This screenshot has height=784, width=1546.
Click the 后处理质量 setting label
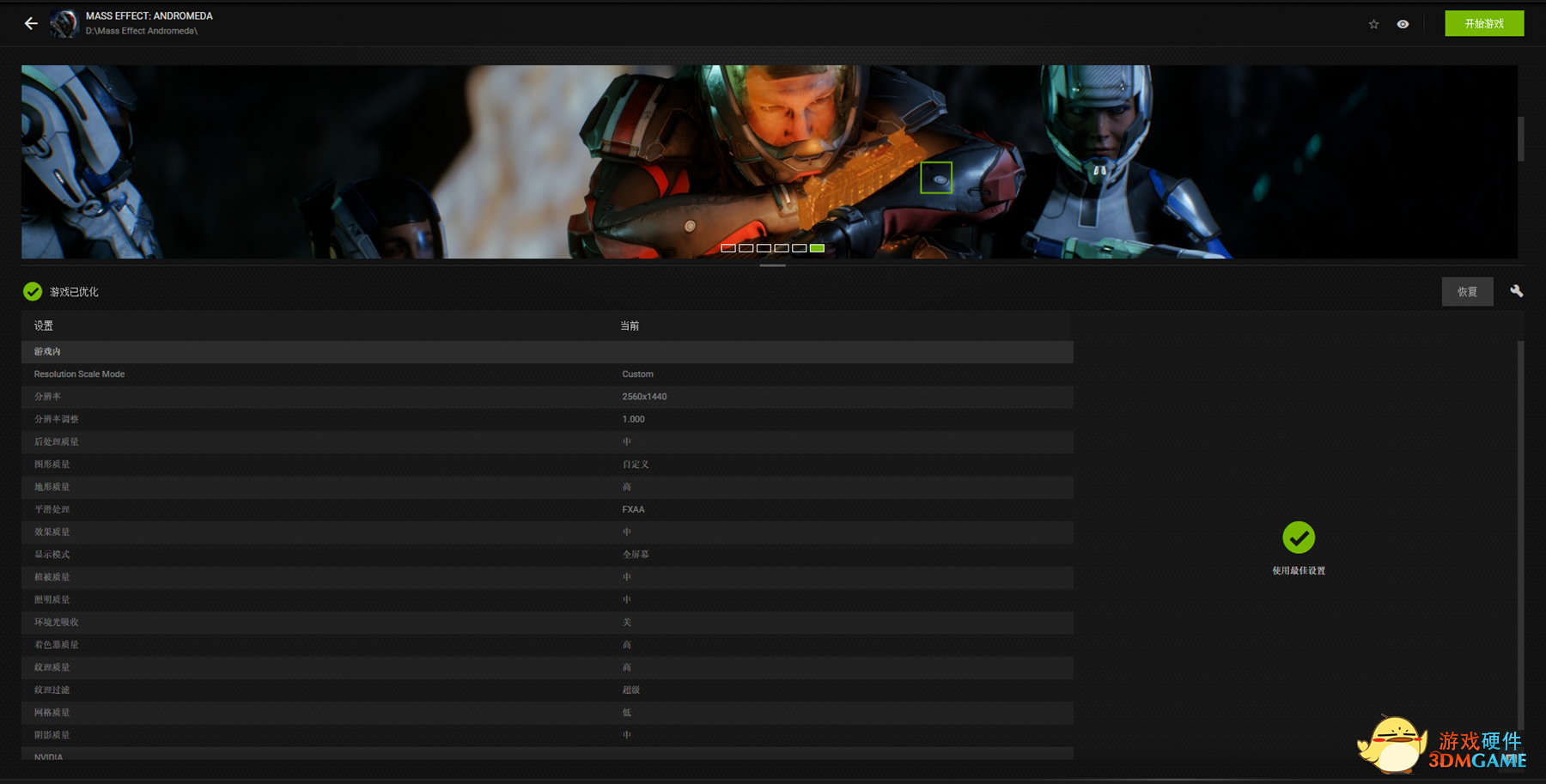tap(57, 441)
